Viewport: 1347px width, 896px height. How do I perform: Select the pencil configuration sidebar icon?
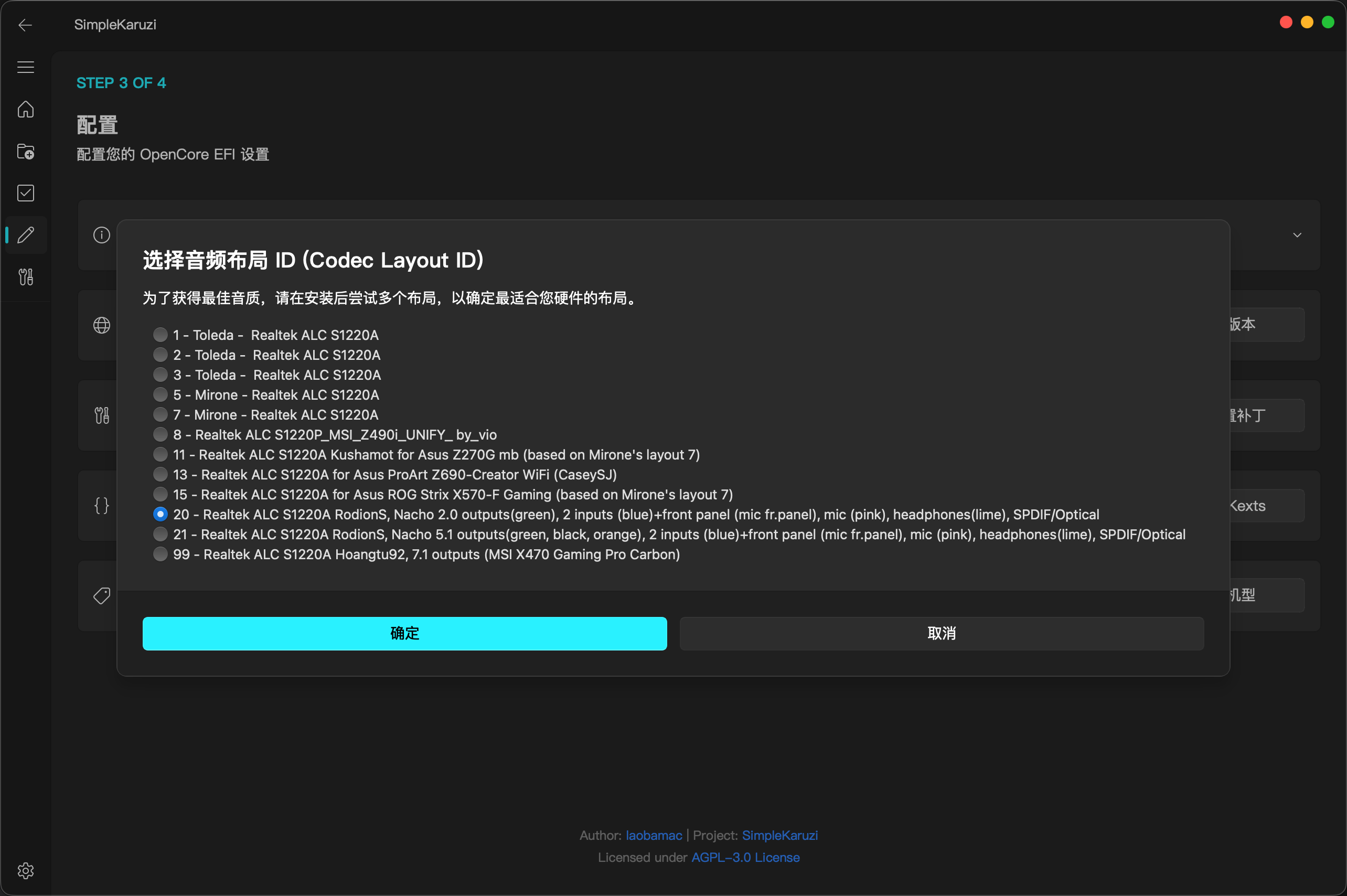pyautogui.click(x=26, y=235)
